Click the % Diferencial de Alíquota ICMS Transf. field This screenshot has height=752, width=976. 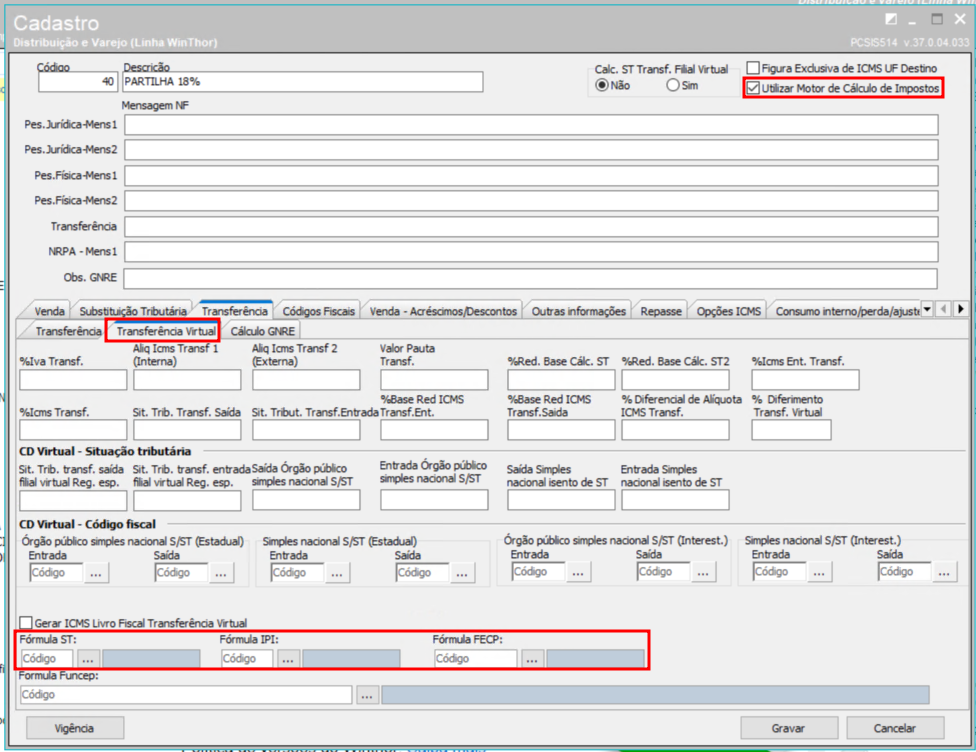pos(675,430)
